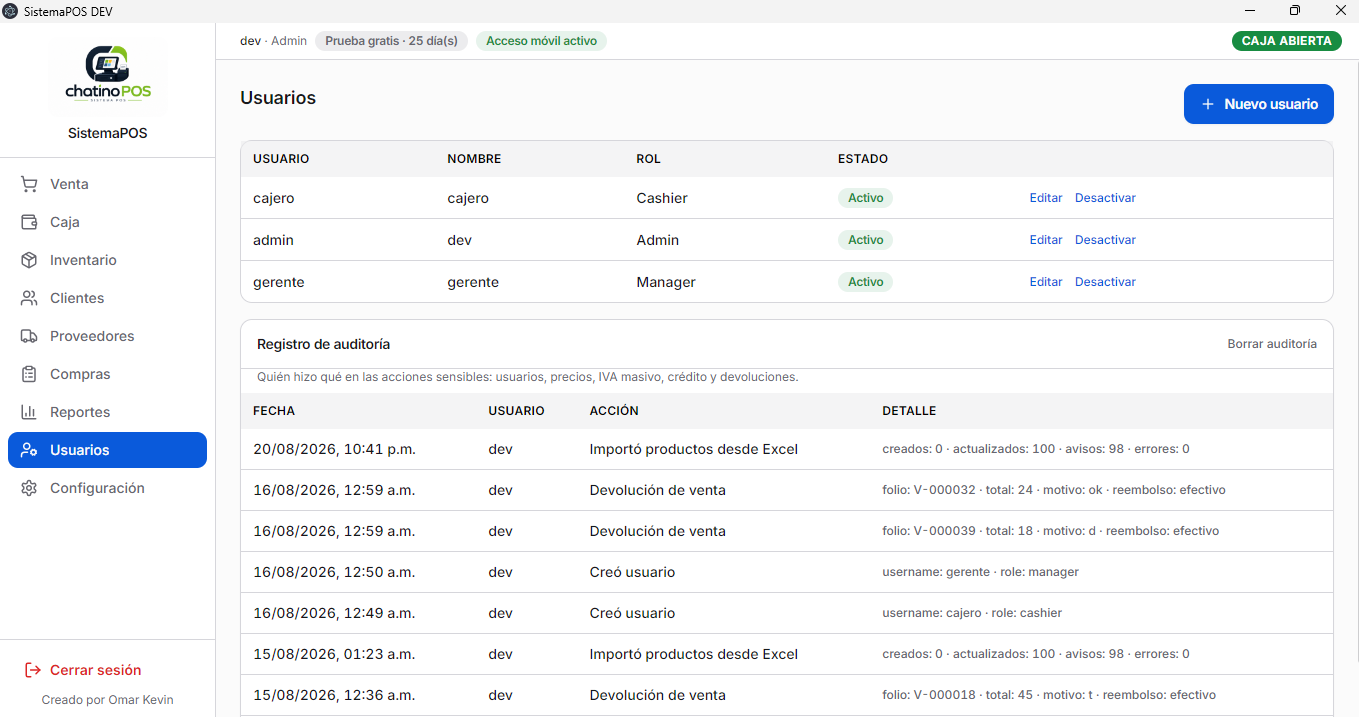Image resolution: width=1359 pixels, height=717 pixels.
Task: Navigate to Proveedores
Action: pyautogui.click(x=107, y=336)
